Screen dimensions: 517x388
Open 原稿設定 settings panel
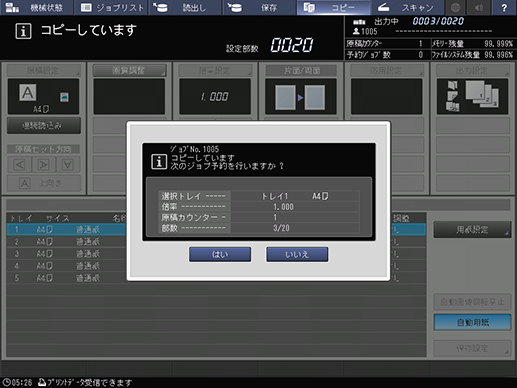[43, 70]
